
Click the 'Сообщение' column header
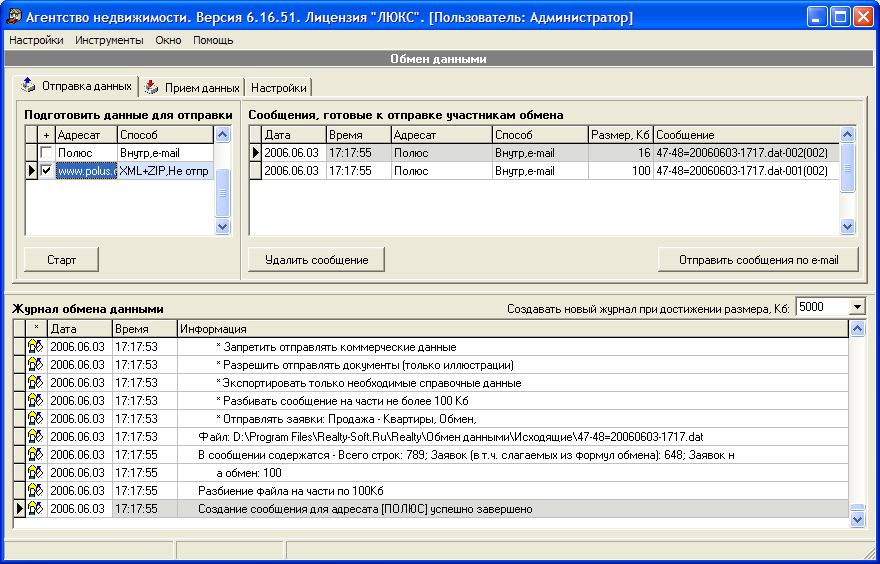(746, 135)
